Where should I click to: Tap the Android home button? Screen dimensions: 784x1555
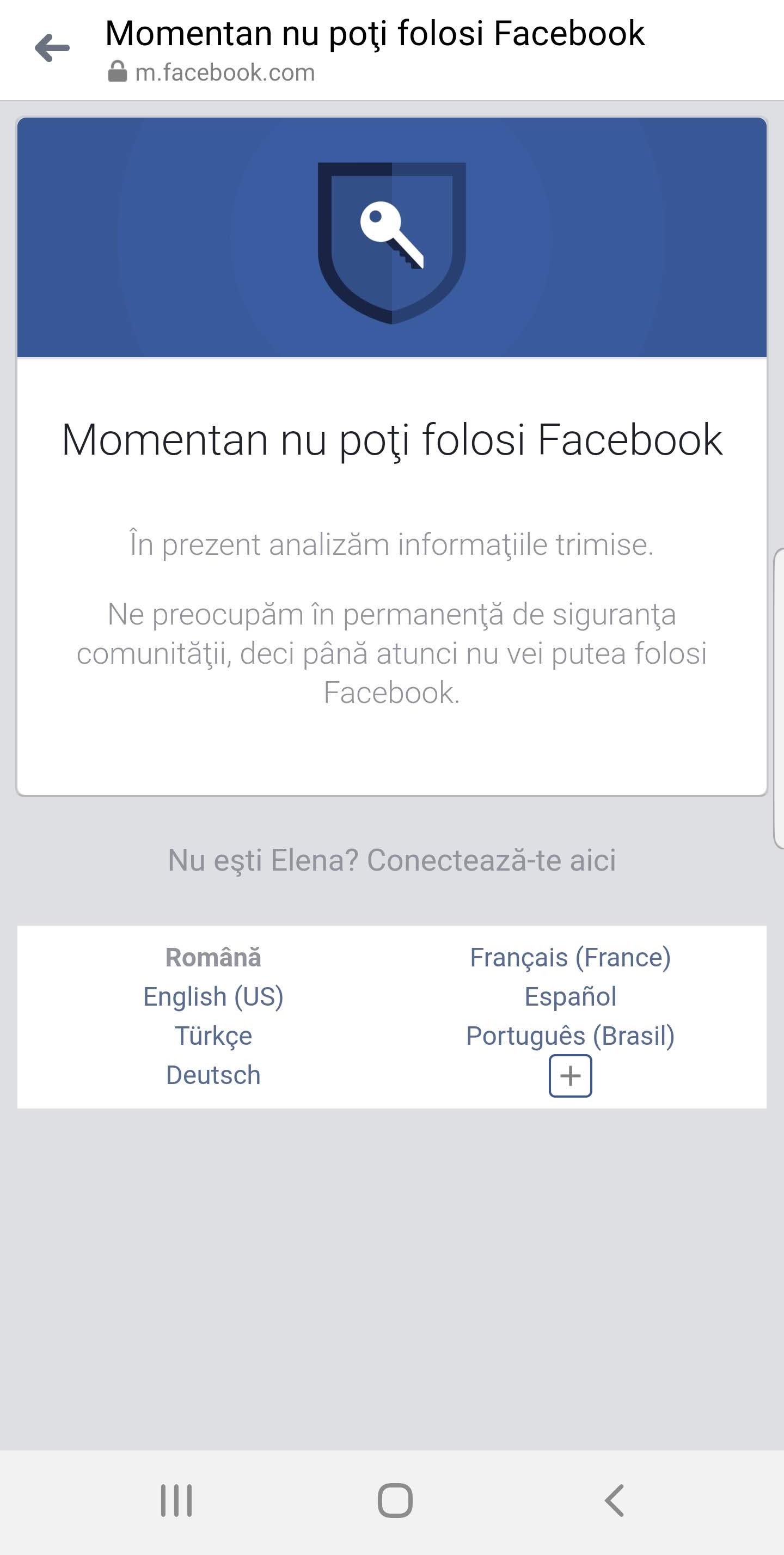coord(395,1501)
